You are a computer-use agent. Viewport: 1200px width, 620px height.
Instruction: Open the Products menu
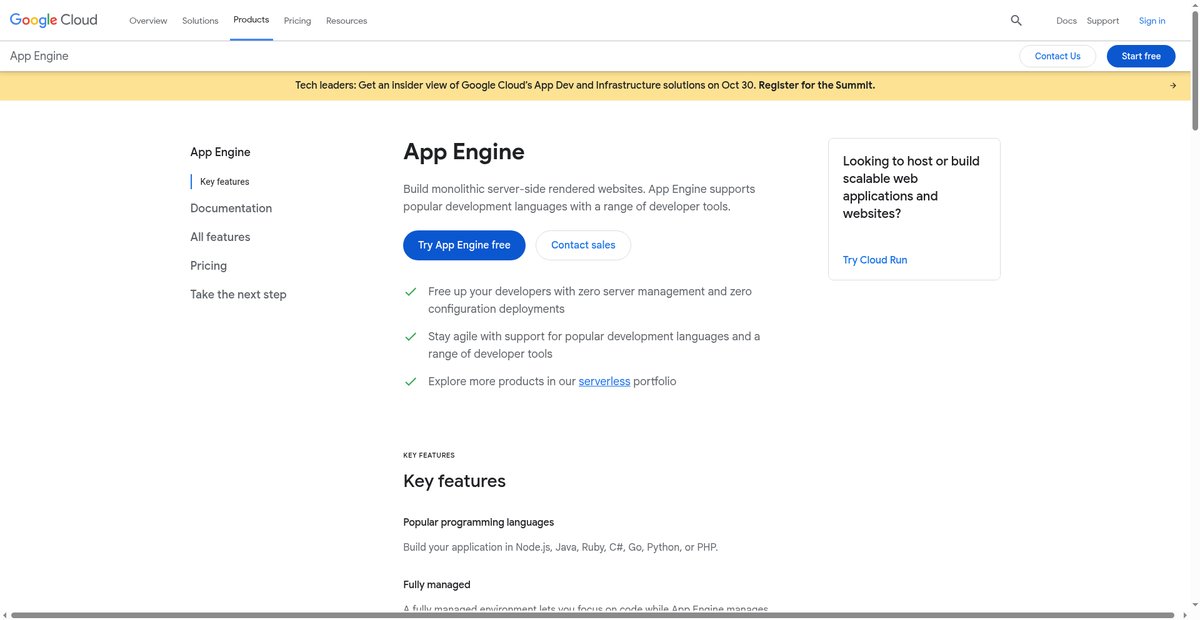[251, 20]
